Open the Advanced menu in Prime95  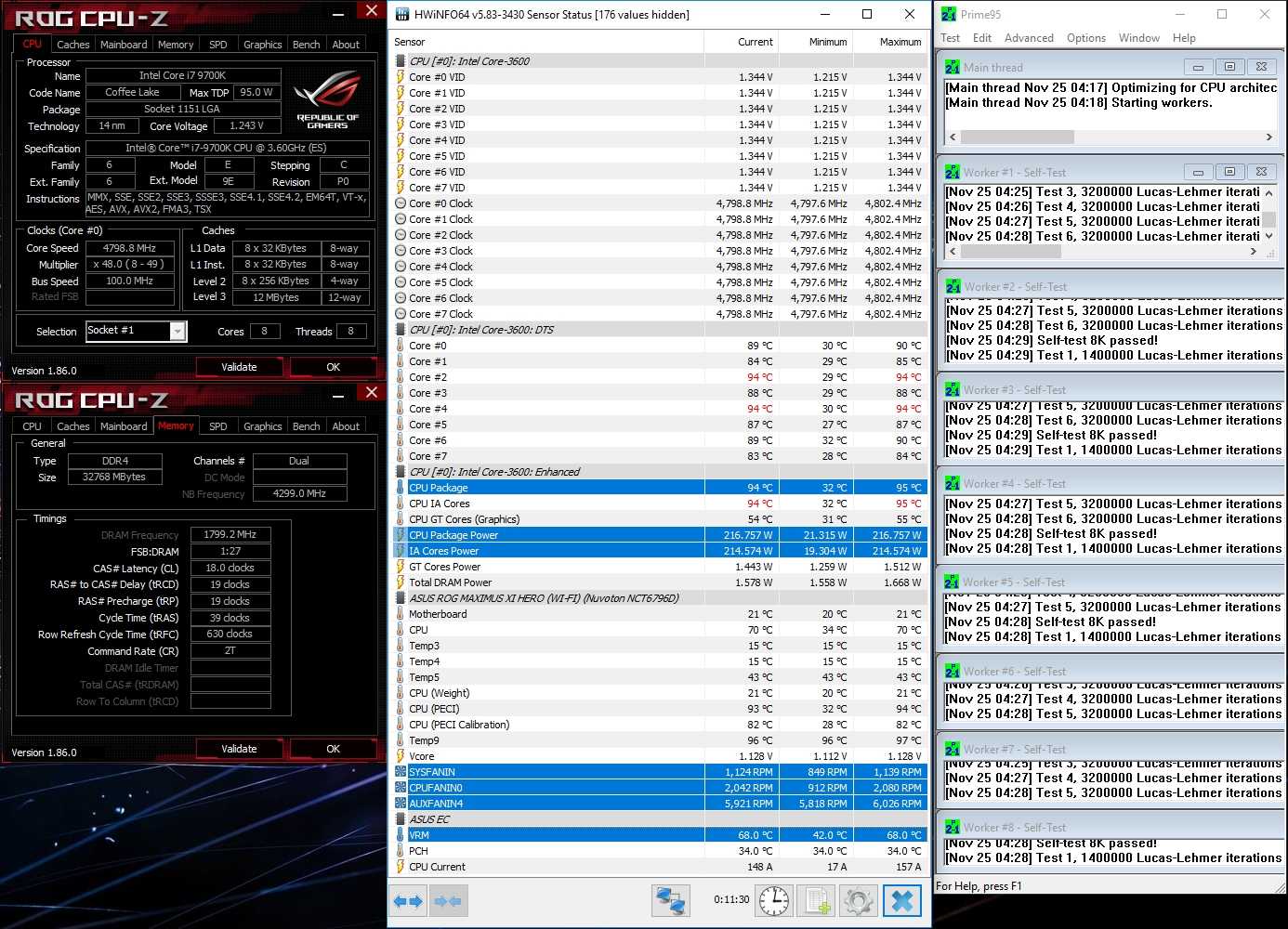coord(1029,38)
